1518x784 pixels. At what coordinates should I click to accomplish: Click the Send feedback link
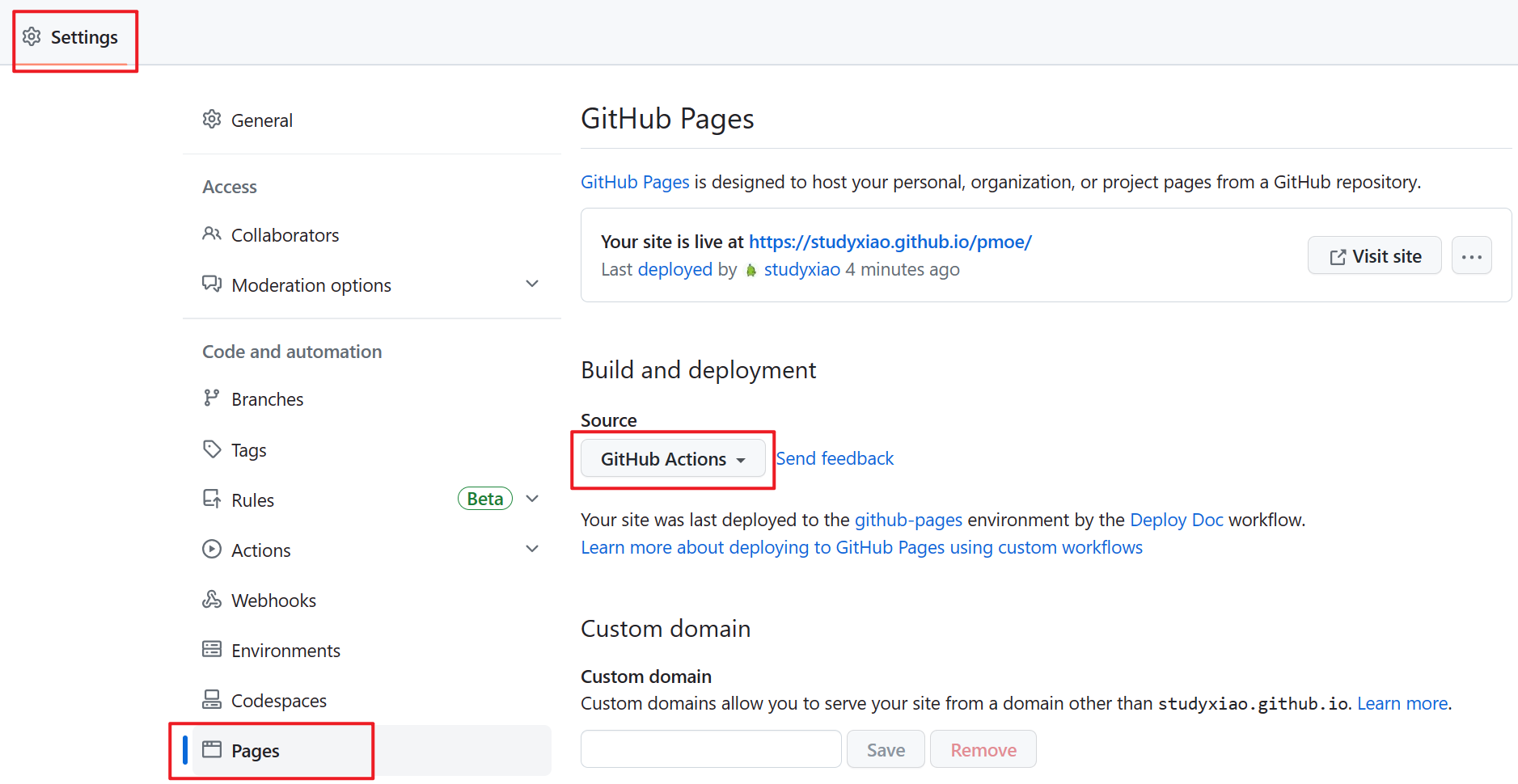point(835,458)
